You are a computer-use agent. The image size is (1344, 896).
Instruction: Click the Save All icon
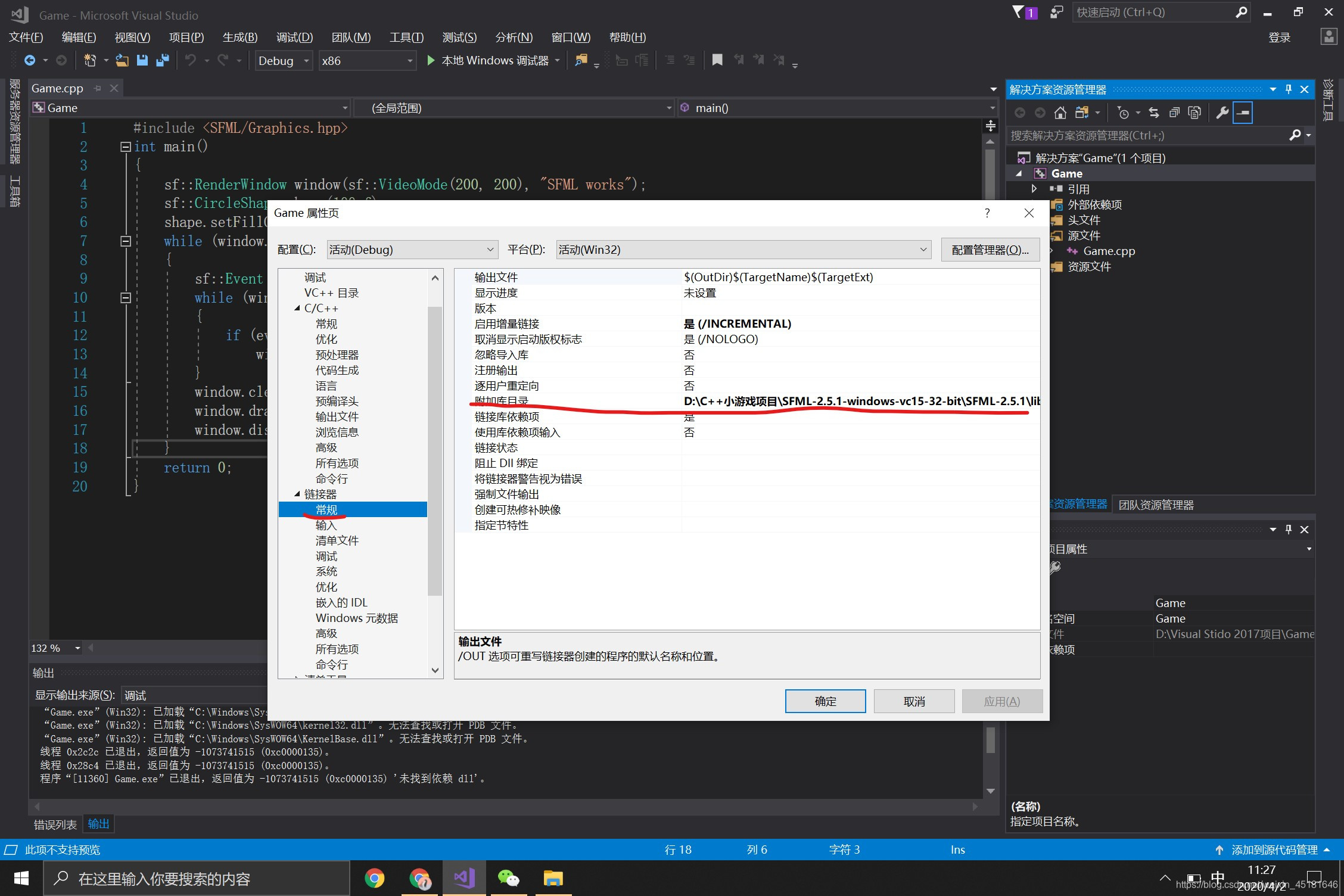pos(162,60)
